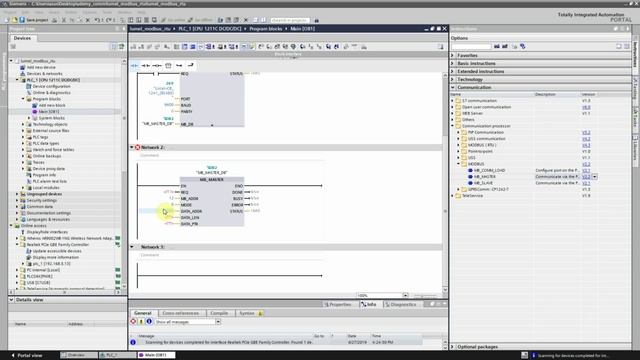The image size is (640, 360).
Task: Switch to Portal view
Action: [27, 356]
